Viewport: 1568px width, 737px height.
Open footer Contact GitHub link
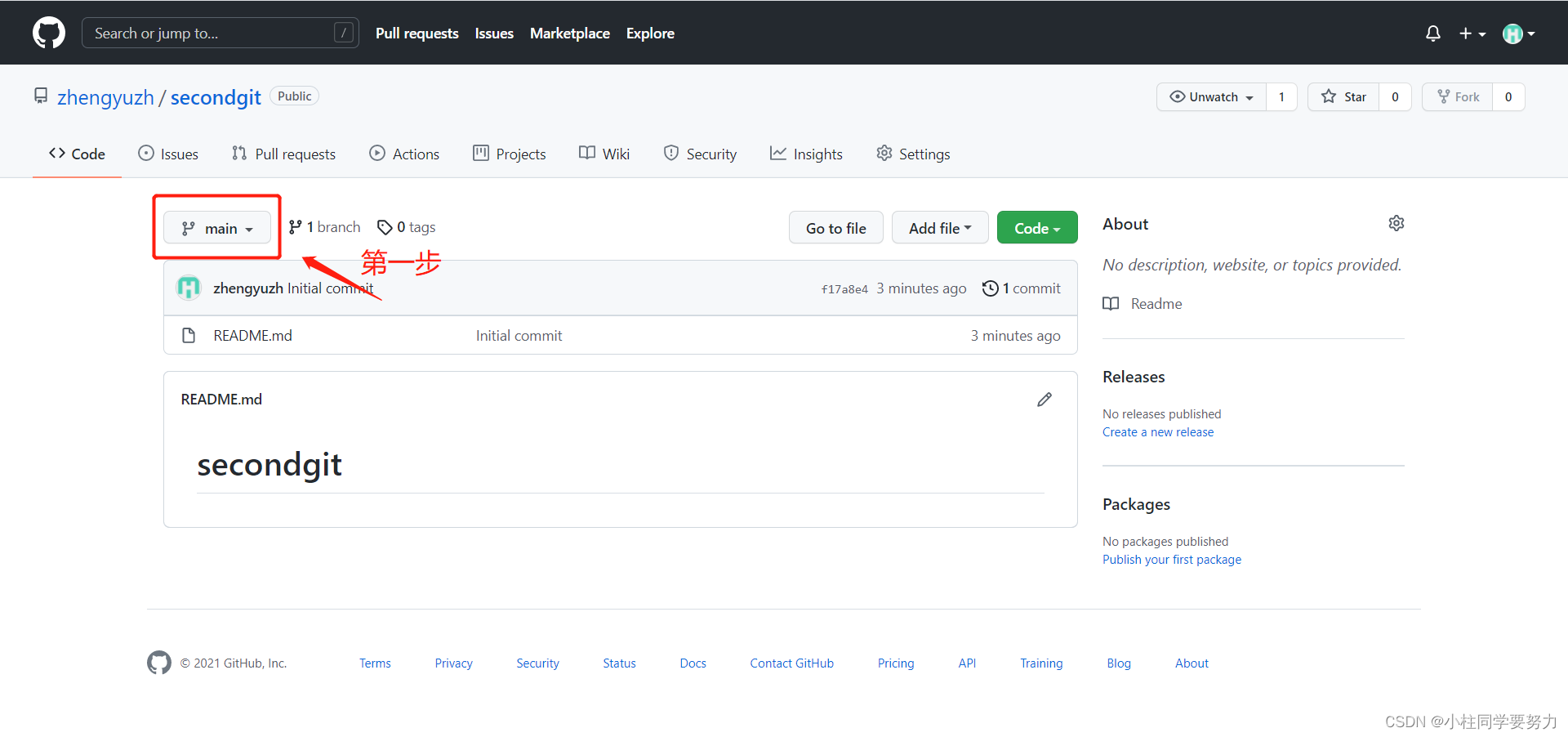pyautogui.click(x=791, y=663)
